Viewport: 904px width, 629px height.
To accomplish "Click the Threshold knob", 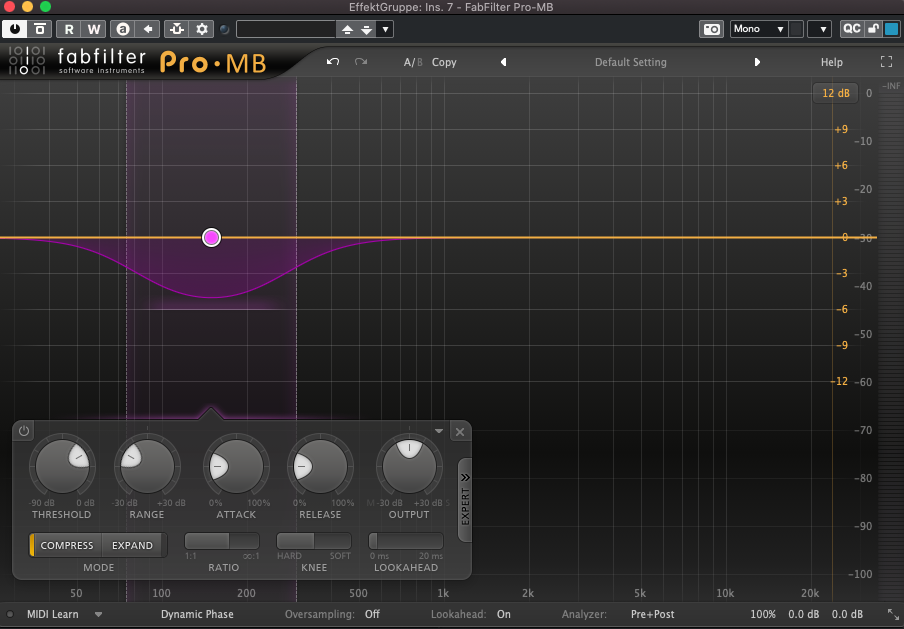I will click(62, 466).
